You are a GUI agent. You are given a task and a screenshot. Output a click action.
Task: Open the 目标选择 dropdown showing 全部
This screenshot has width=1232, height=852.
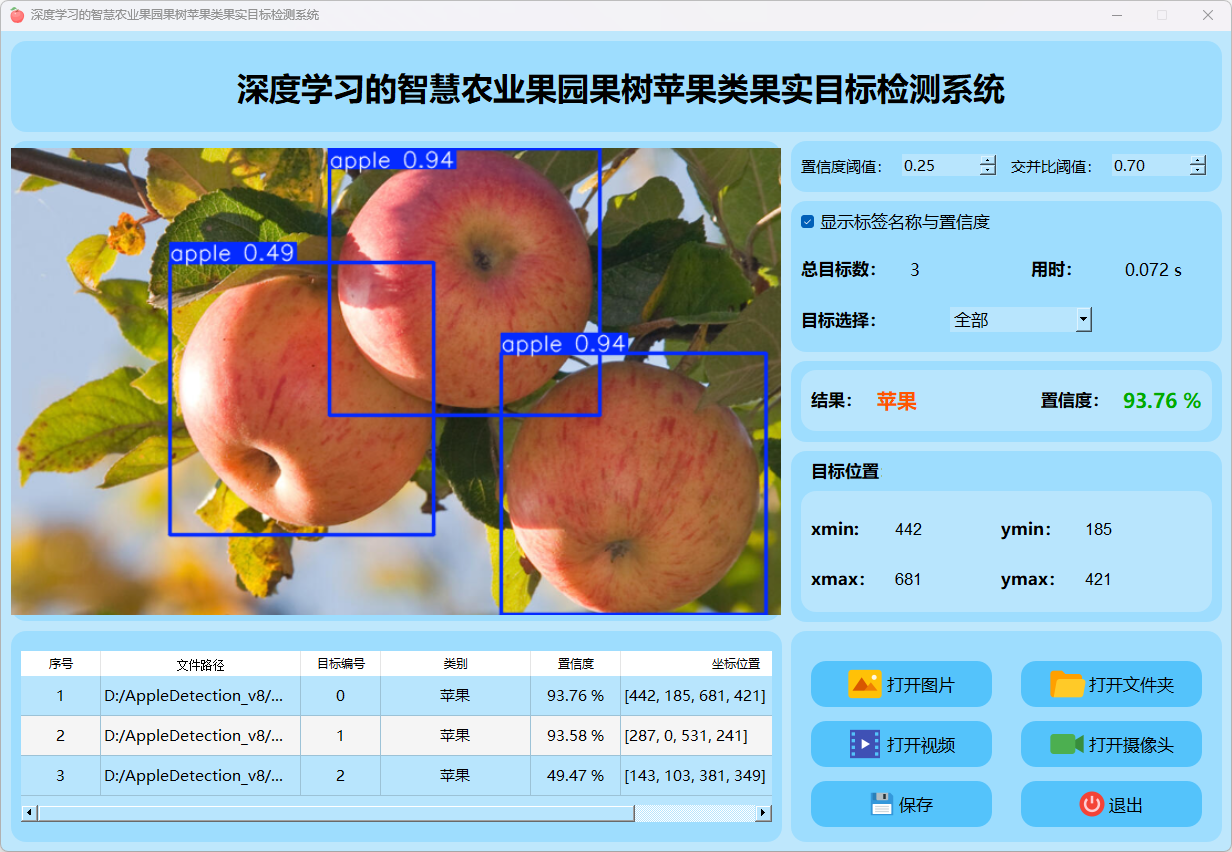[x=1020, y=320]
